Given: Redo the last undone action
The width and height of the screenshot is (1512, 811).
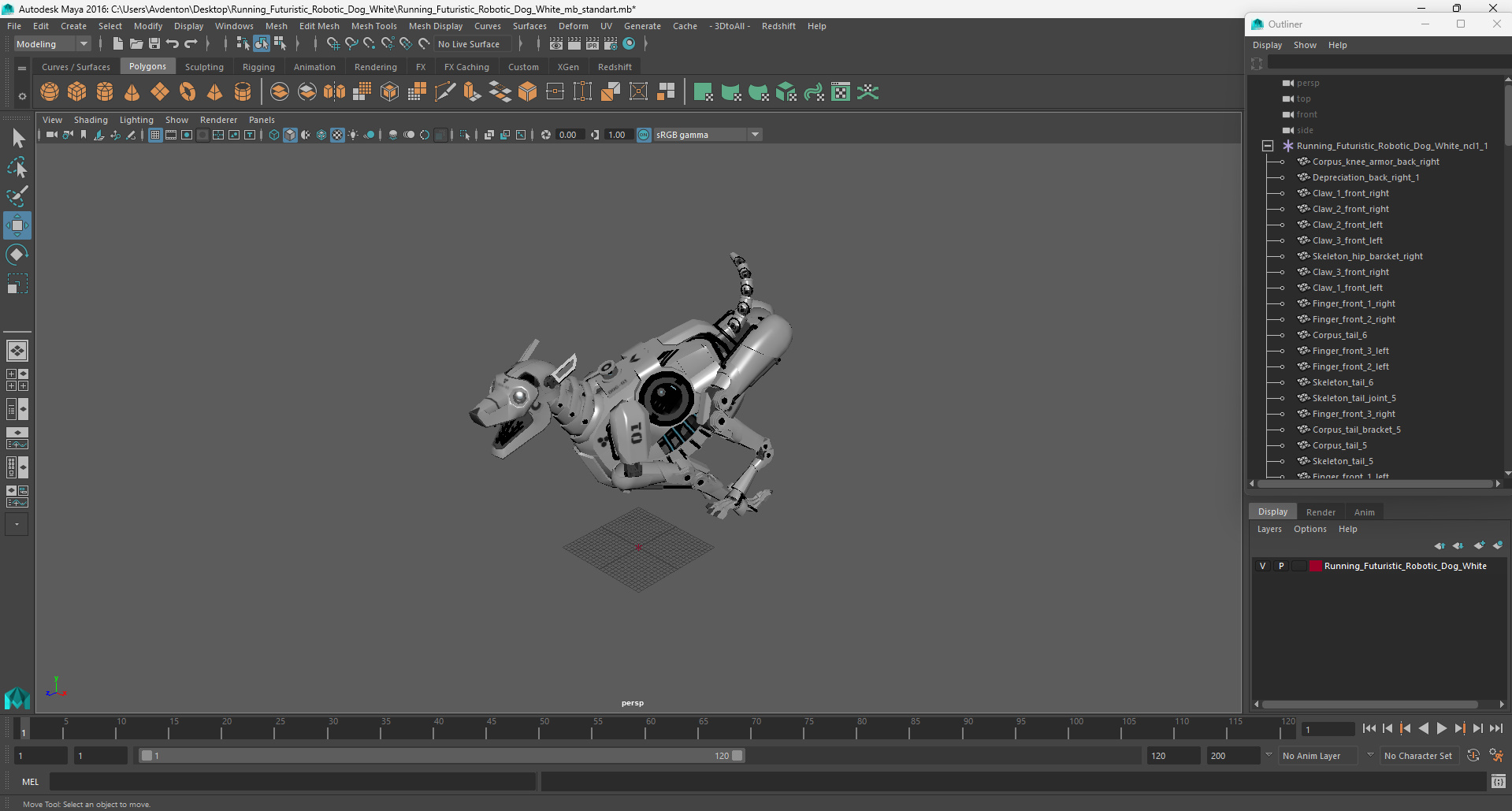Looking at the screenshot, I should [191, 44].
